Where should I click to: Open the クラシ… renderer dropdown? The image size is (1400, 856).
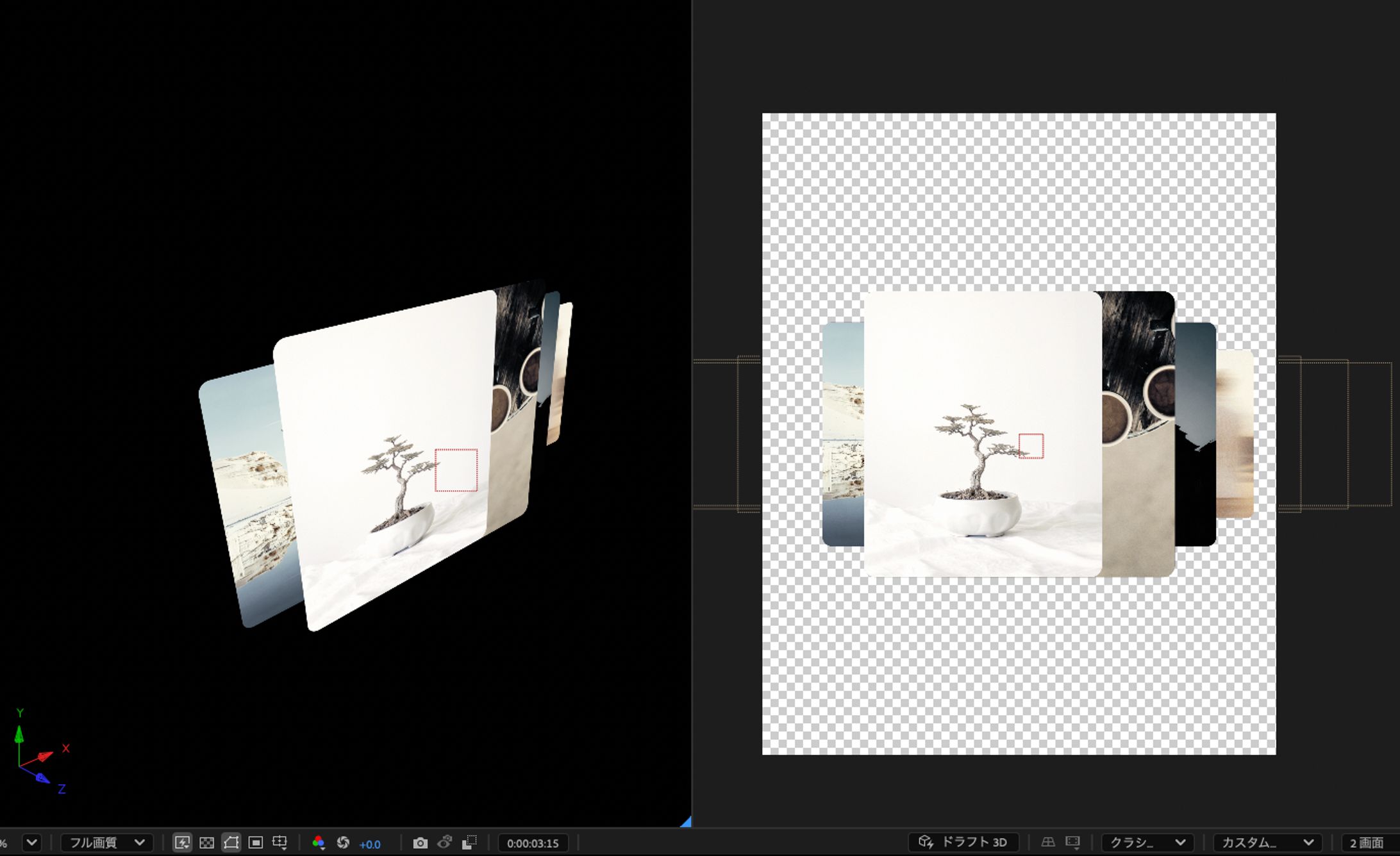(1147, 842)
